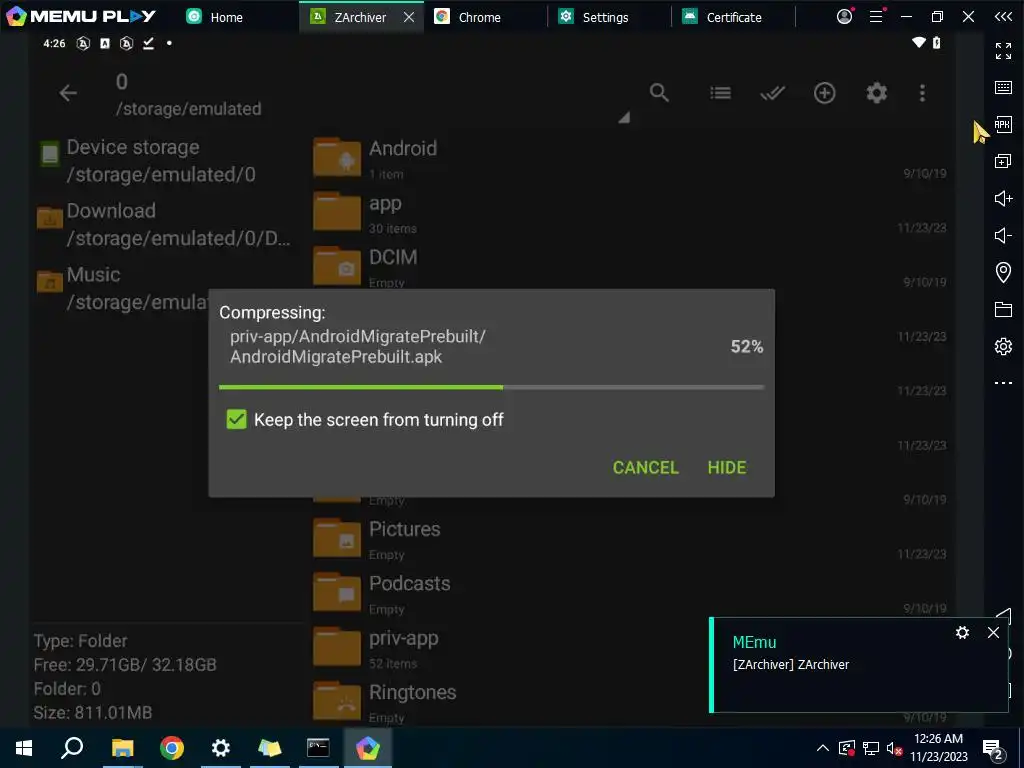Image resolution: width=1024 pixels, height=768 pixels.
Task: Open the DCIM folder
Action: coord(630,266)
